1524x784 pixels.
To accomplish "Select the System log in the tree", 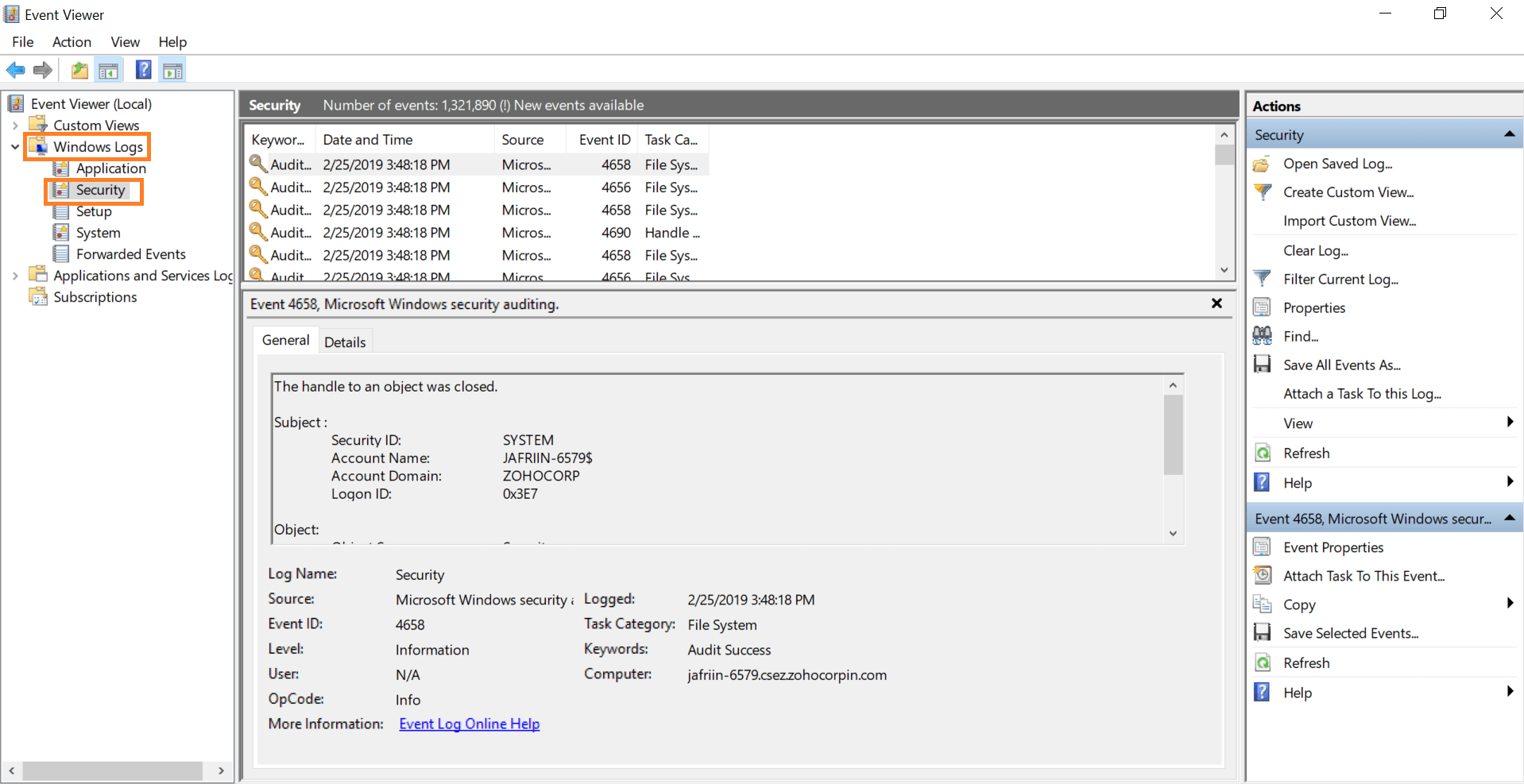I will click(97, 233).
